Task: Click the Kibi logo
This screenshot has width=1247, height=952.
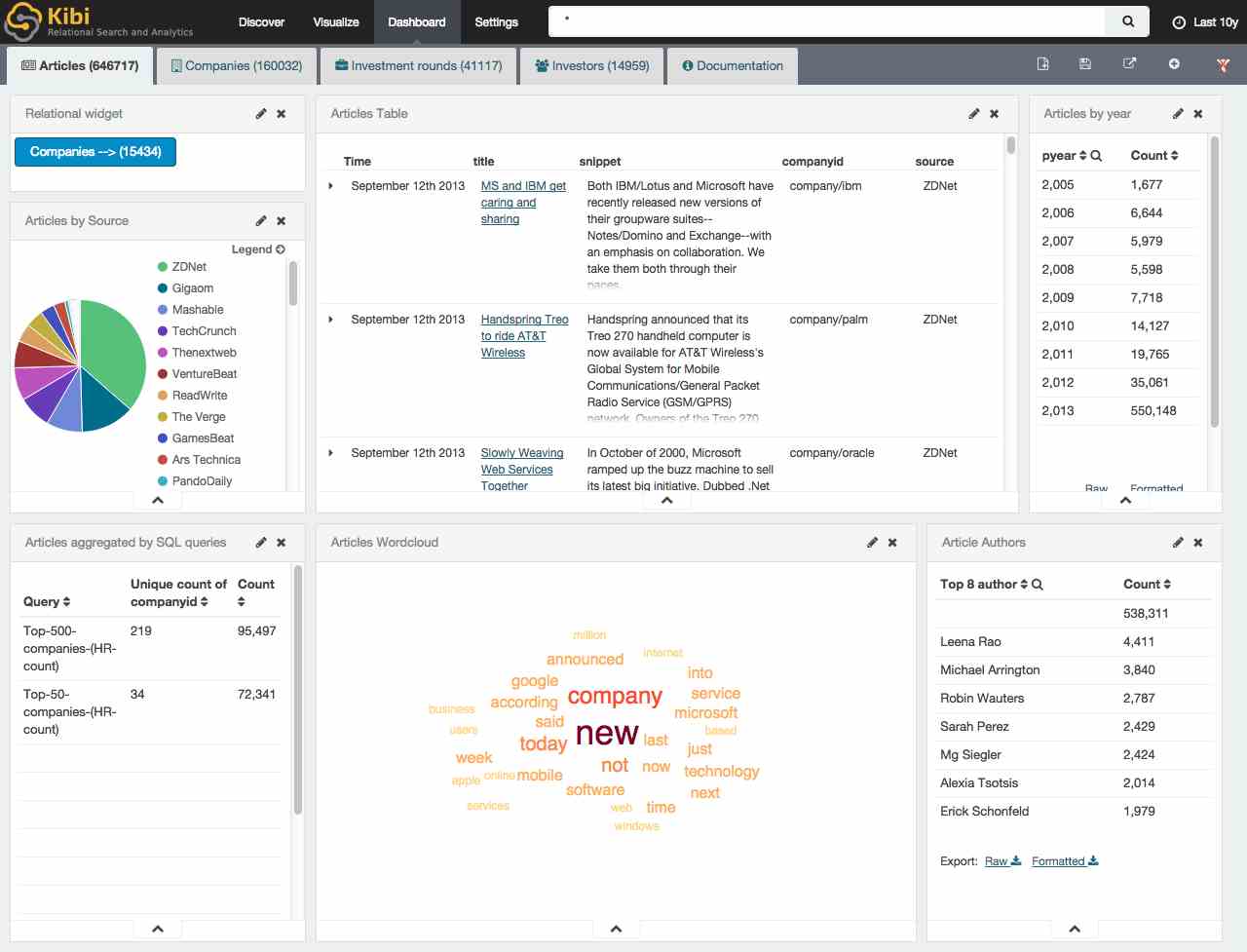Action: pos(99,21)
